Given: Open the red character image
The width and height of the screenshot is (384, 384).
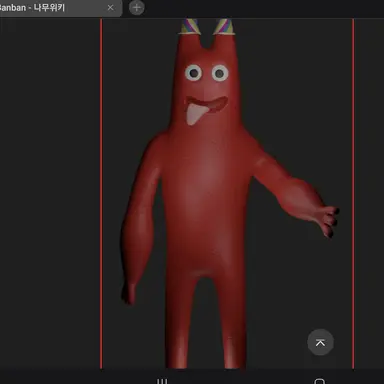Looking at the screenshot, I should click(x=227, y=194).
